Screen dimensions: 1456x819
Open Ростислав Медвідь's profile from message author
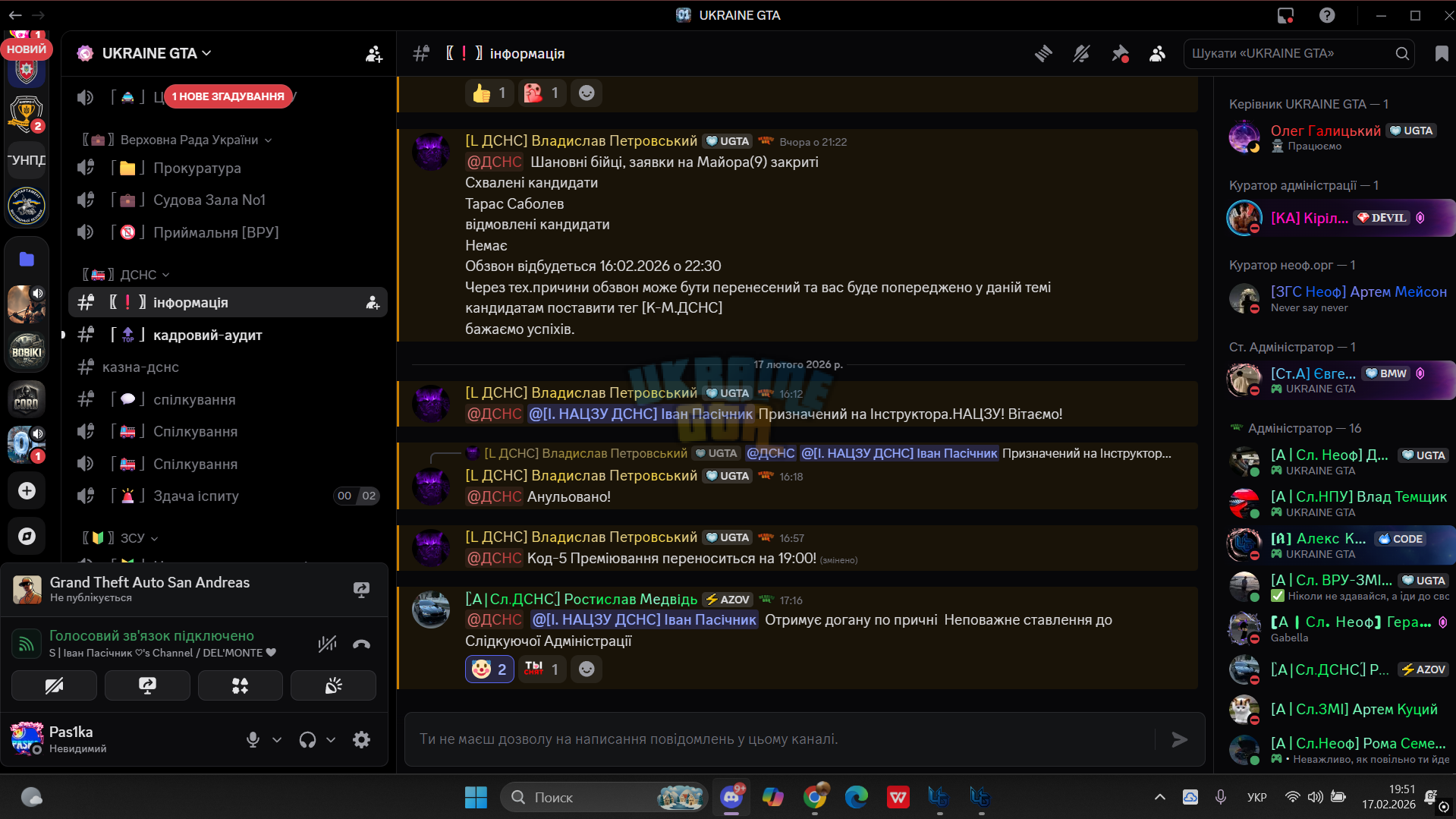point(581,599)
